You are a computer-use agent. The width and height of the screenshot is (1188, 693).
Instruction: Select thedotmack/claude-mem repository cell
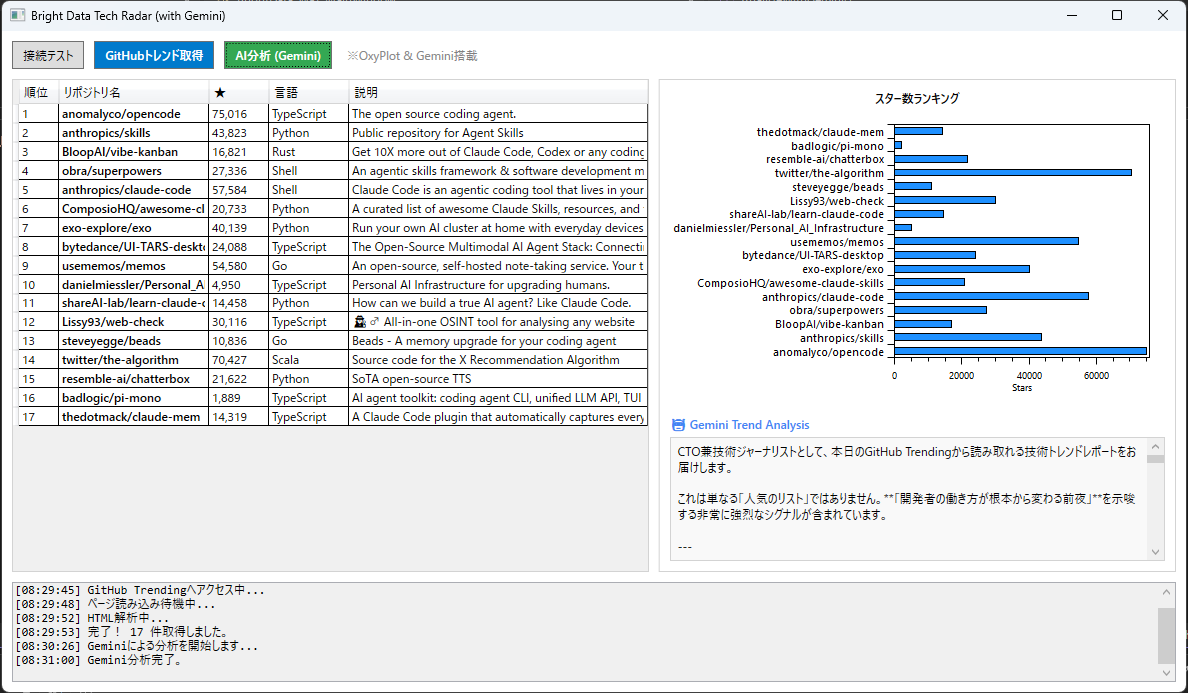pos(133,417)
